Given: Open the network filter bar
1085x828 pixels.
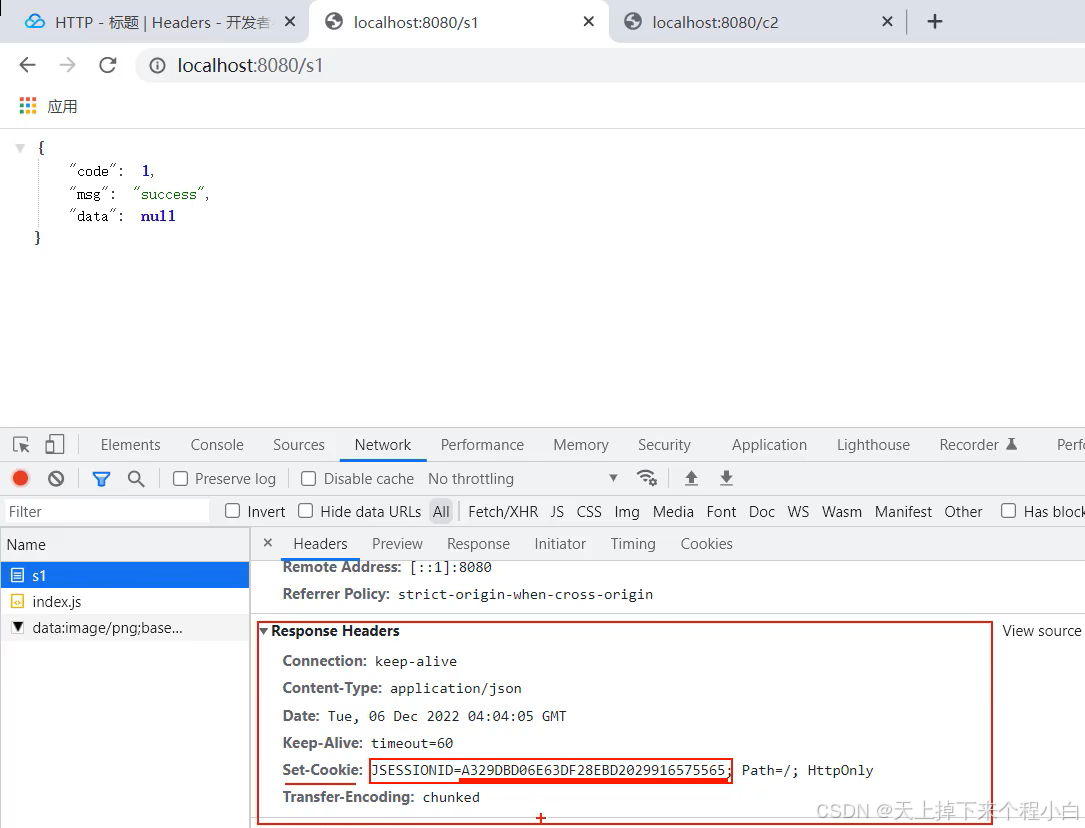Looking at the screenshot, I should (101, 478).
